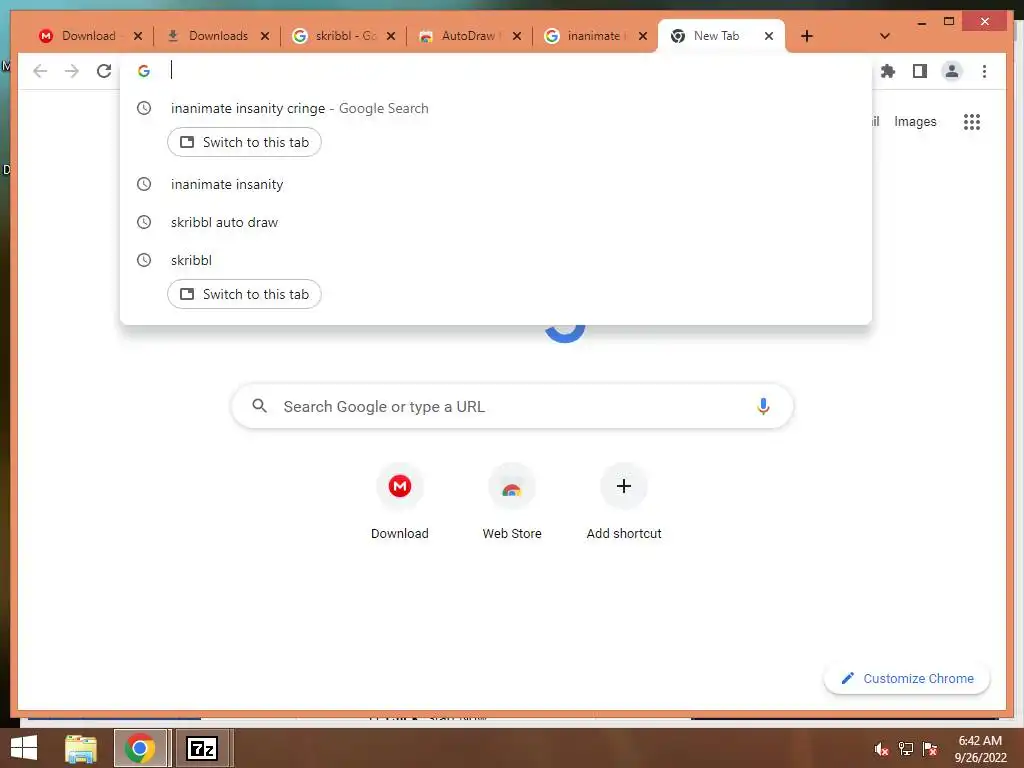Open a new tab with the plus button
This screenshot has height=768, width=1024.
(x=807, y=36)
